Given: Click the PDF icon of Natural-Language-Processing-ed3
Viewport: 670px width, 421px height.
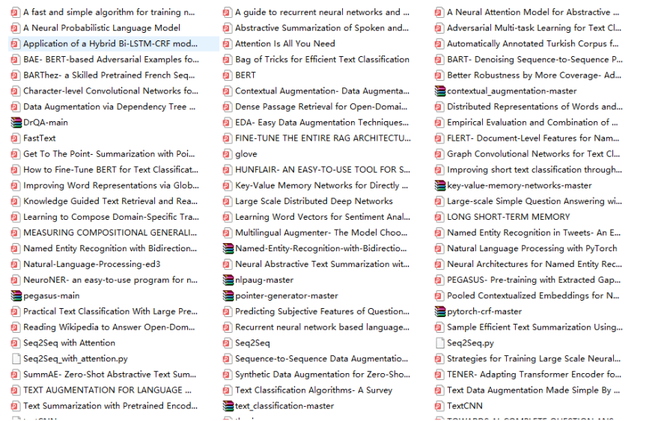Looking at the screenshot, I should [15, 264].
